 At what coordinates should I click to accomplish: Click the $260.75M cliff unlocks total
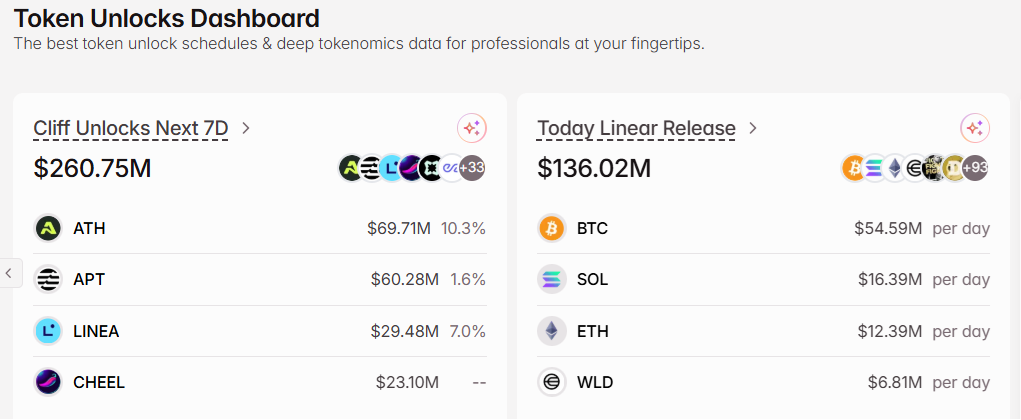tap(93, 168)
